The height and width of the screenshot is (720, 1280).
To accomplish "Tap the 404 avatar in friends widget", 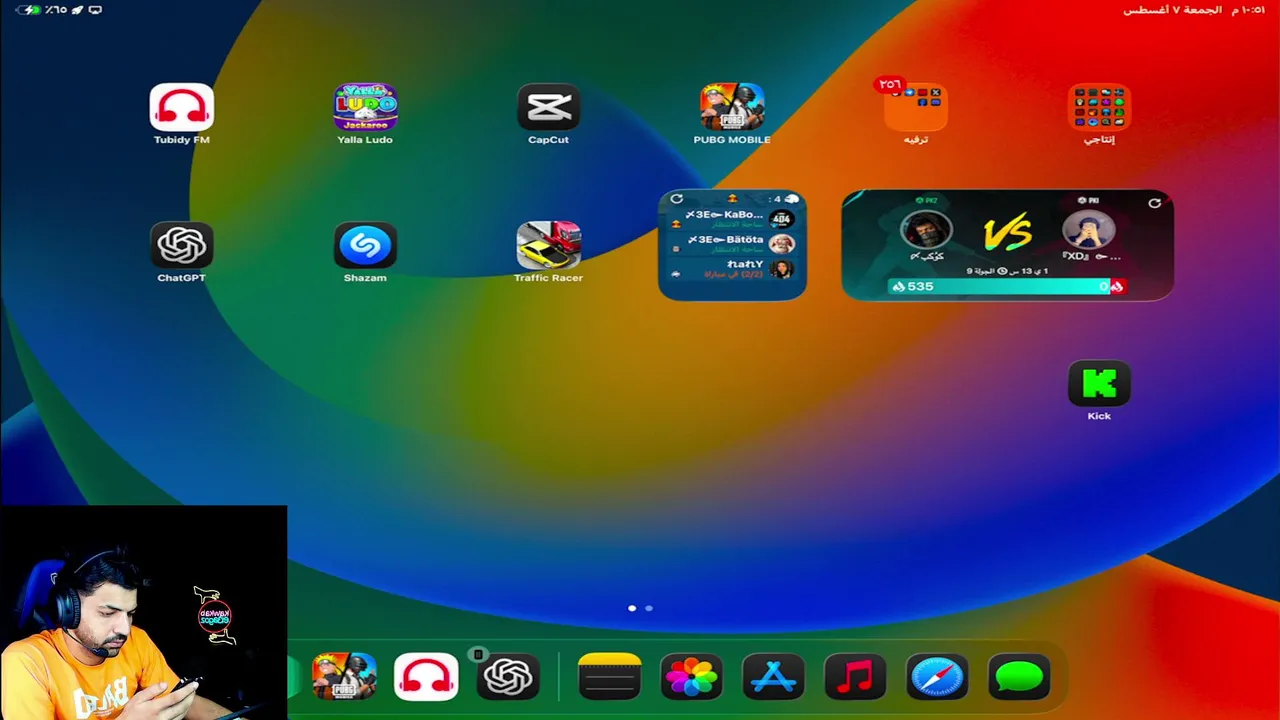I will [x=782, y=219].
